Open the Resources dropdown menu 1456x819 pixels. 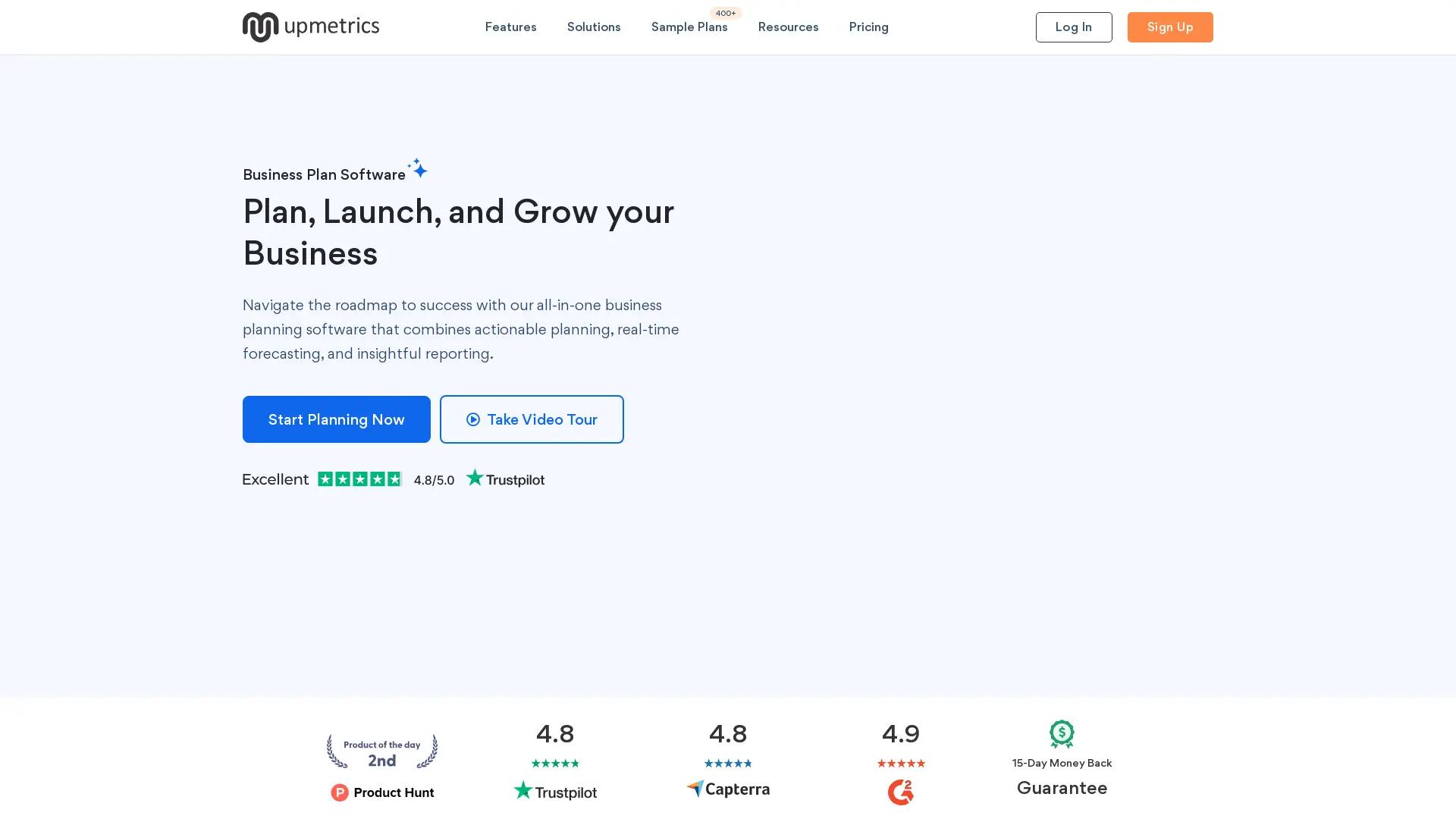pyautogui.click(x=788, y=27)
